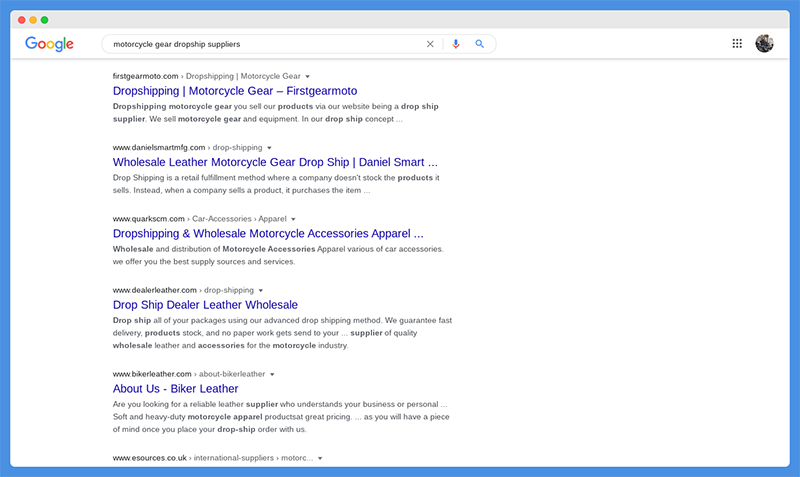Image resolution: width=800 pixels, height=477 pixels.
Task: Open the Dropshipping | Motorcycle Gear – Firstgearmoto result
Action: (235, 91)
